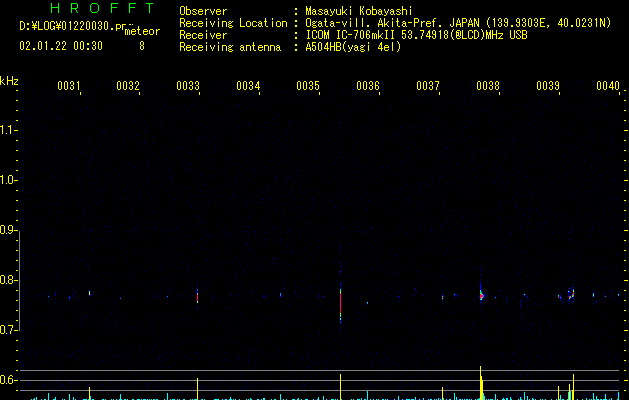The height and width of the screenshot is (400, 629).
Task: Click time marker 0035
Action: [x=308, y=85]
